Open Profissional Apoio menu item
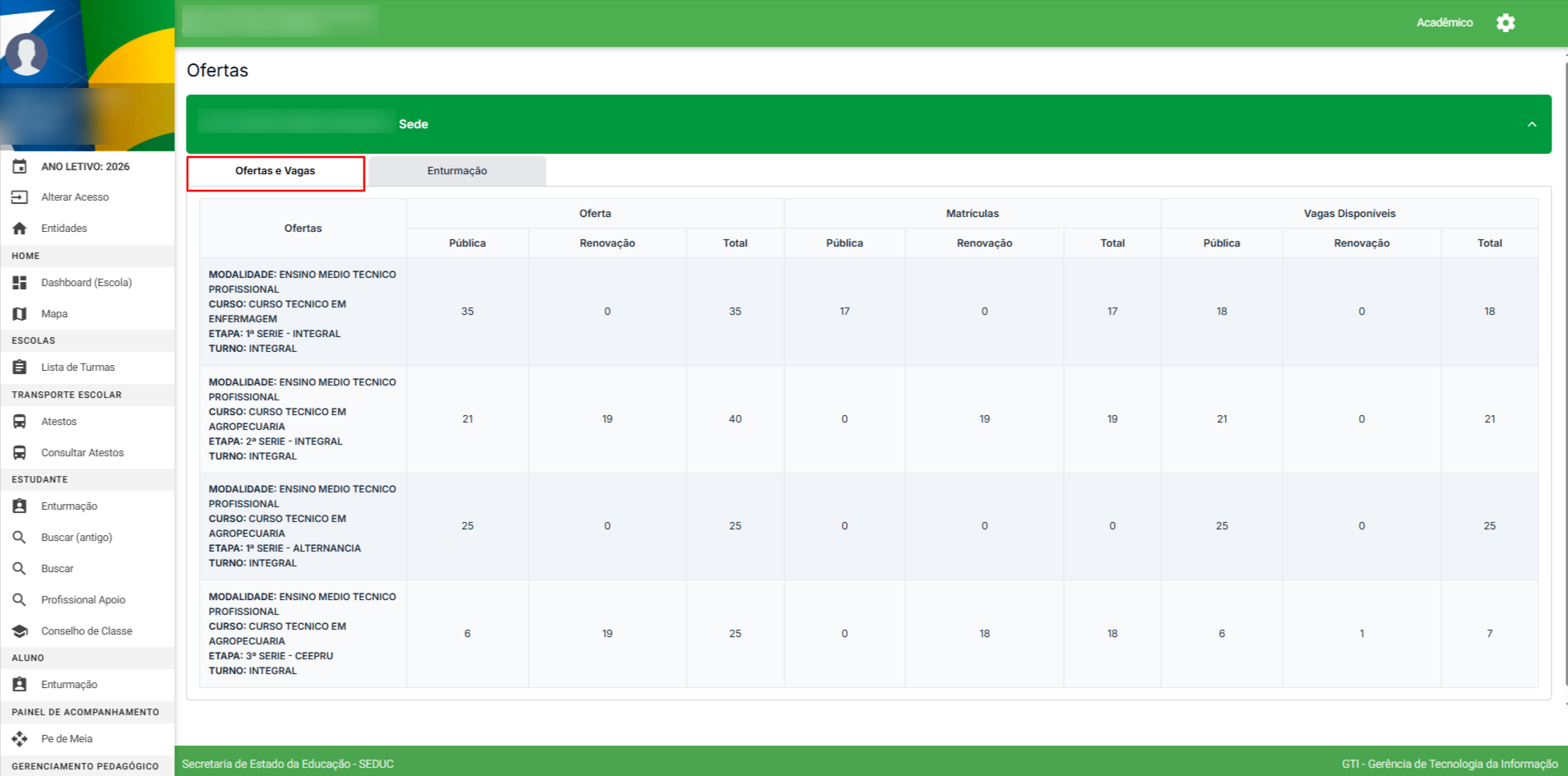The image size is (1568, 776). coord(83,600)
